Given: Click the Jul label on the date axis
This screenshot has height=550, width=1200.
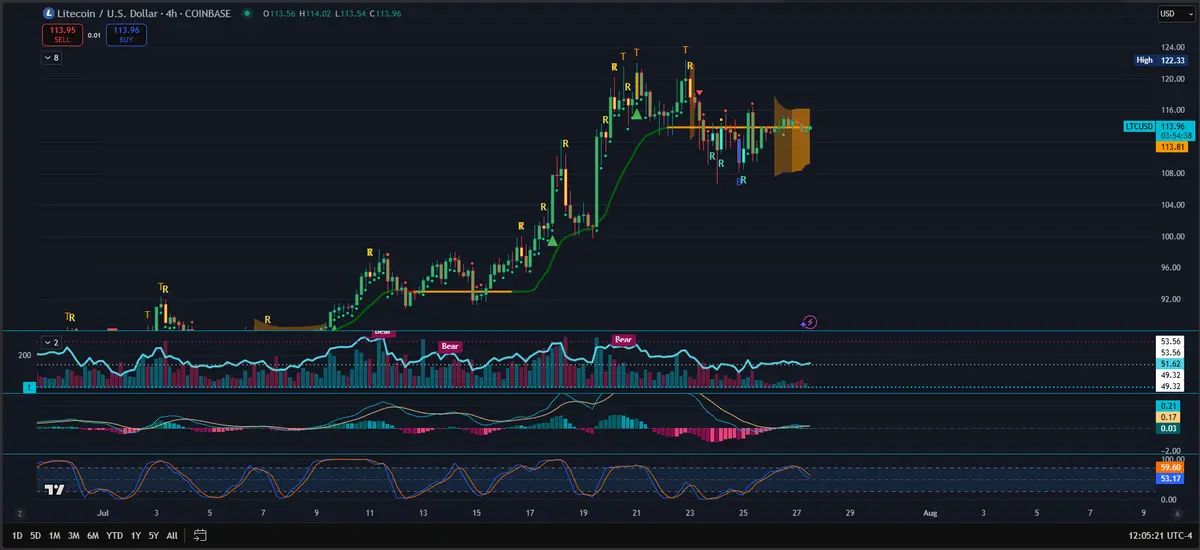Looking at the screenshot, I should 102,513.
